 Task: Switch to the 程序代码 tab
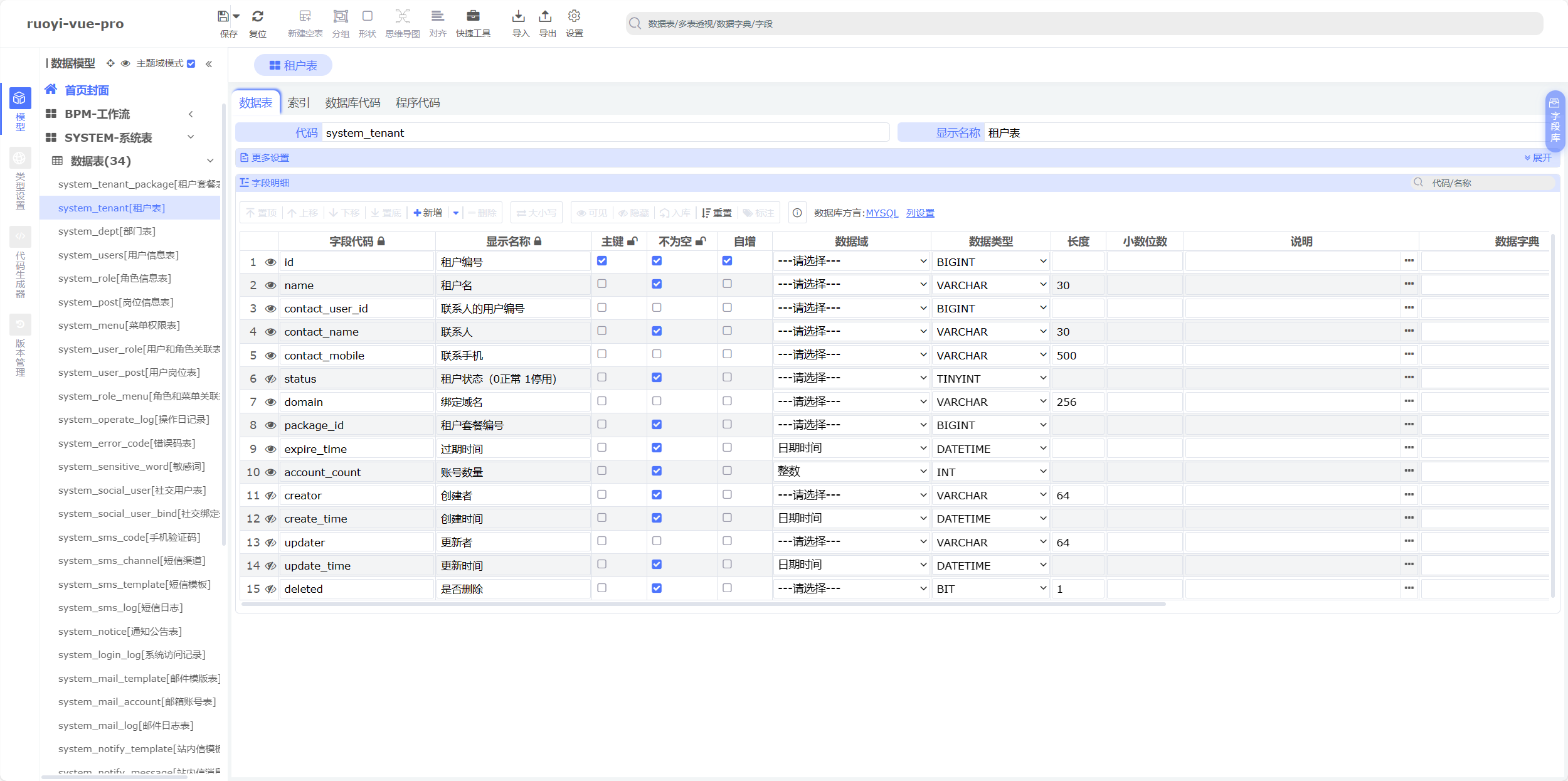(418, 103)
